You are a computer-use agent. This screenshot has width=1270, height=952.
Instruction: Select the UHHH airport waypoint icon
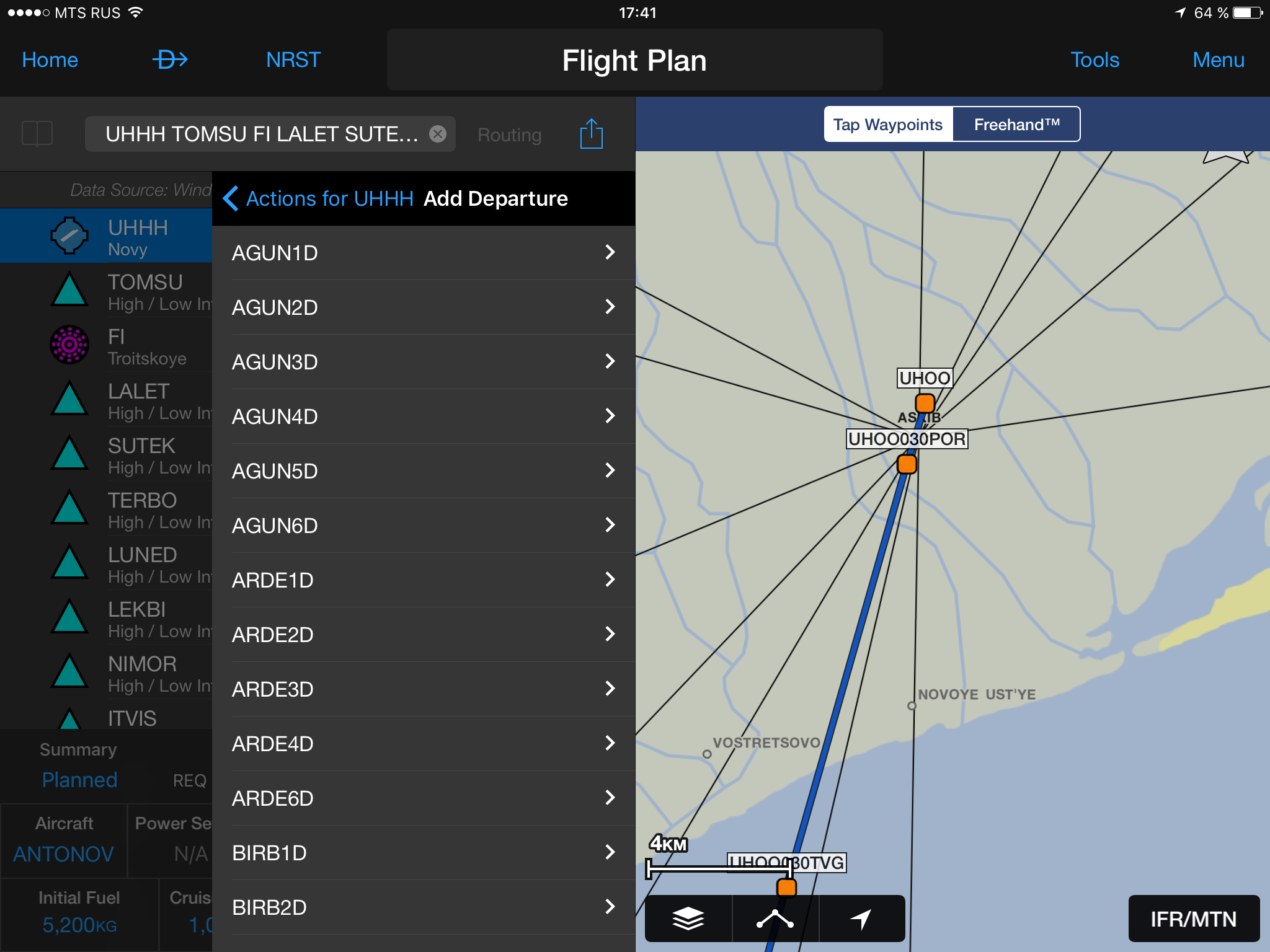[x=69, y=236]
